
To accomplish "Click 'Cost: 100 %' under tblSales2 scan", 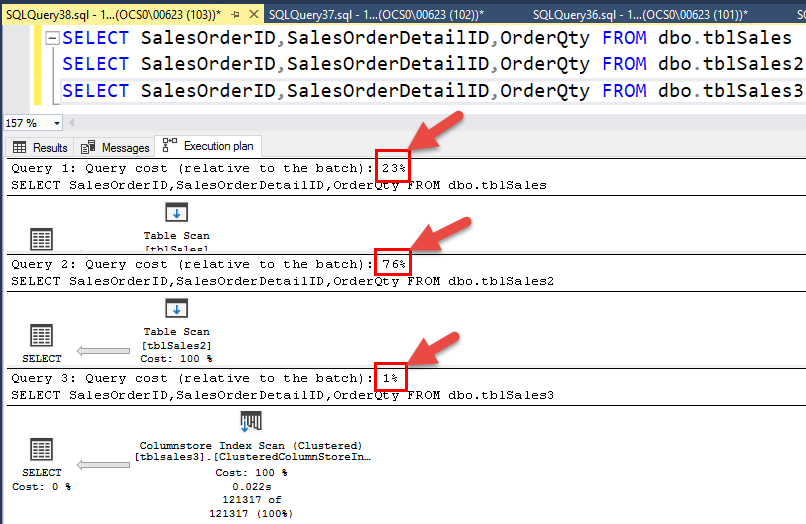I will coord(176,358).
